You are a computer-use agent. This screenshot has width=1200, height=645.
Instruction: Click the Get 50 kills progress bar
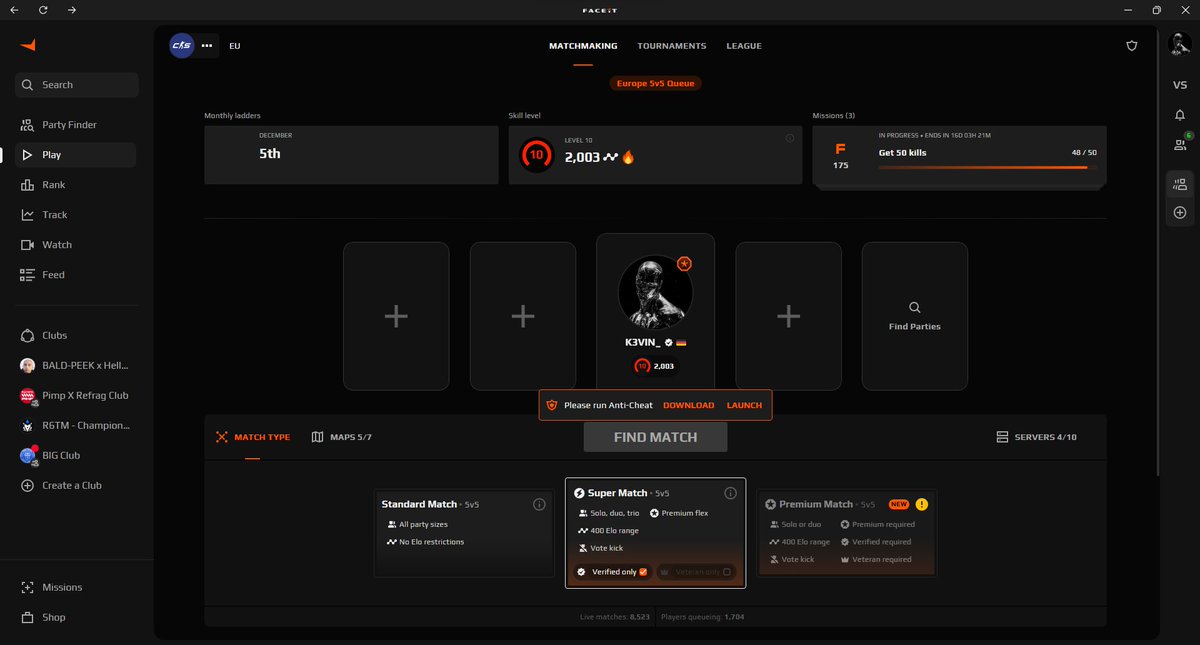pyautogui.click(x=987, y=167)
